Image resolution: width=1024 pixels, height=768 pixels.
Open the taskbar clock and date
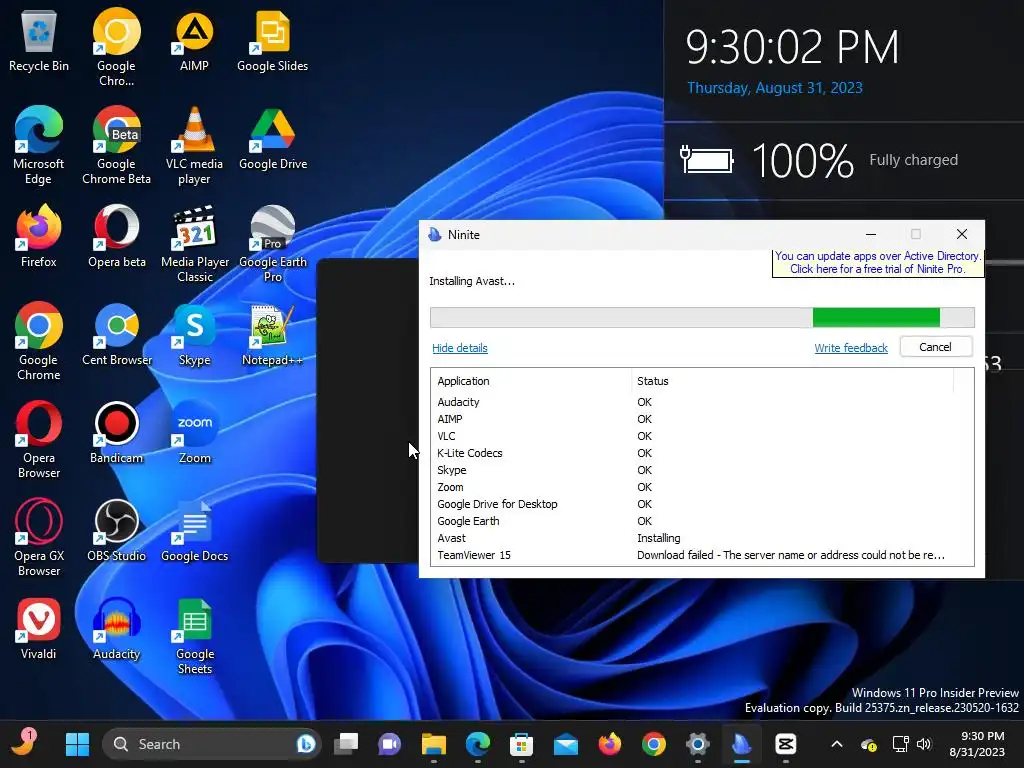977,744
